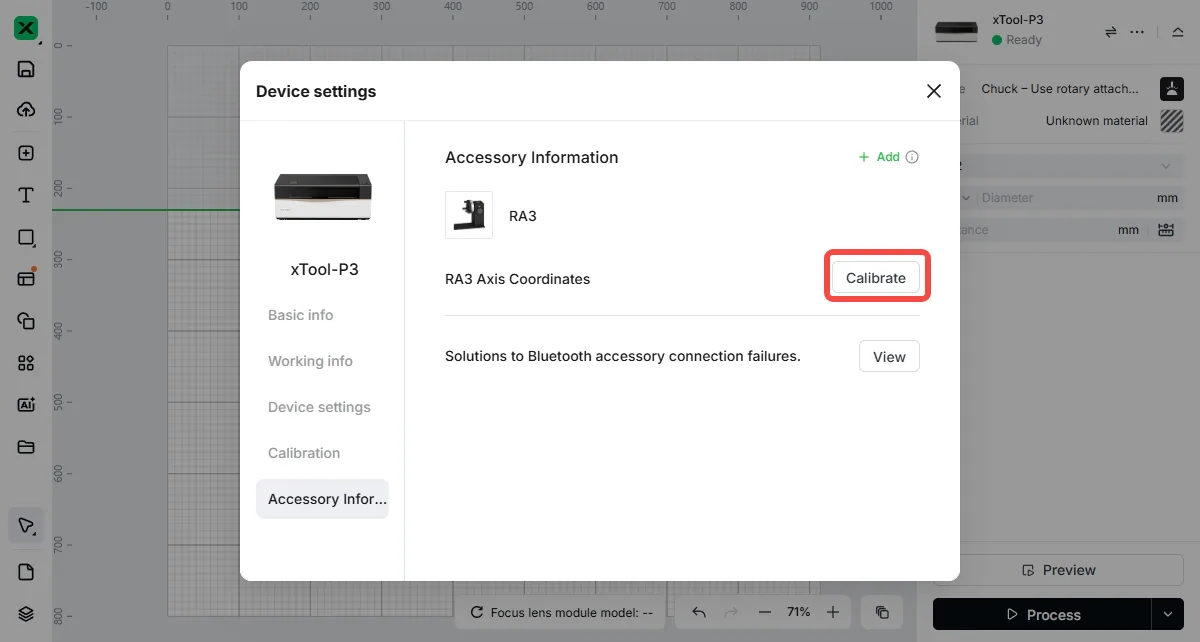1200x642 pixels.
Task: Expand the Process button dropdown arrow
Action: pyautogui.click(x=1169, y=614)
